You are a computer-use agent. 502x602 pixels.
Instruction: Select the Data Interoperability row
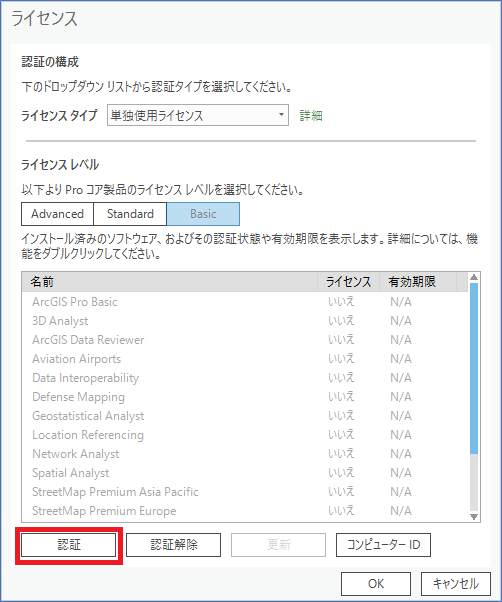point(245,378)
